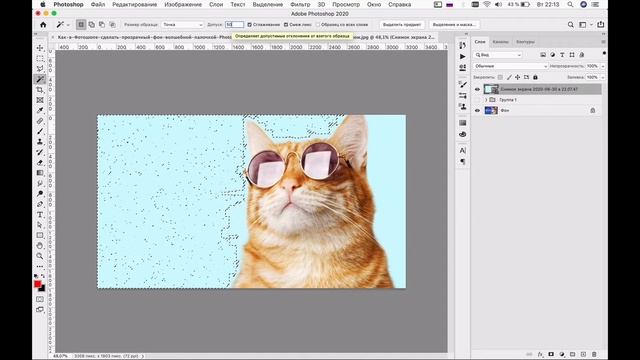Filter layers by text type
640x360 pixels.
coord(562,55)
